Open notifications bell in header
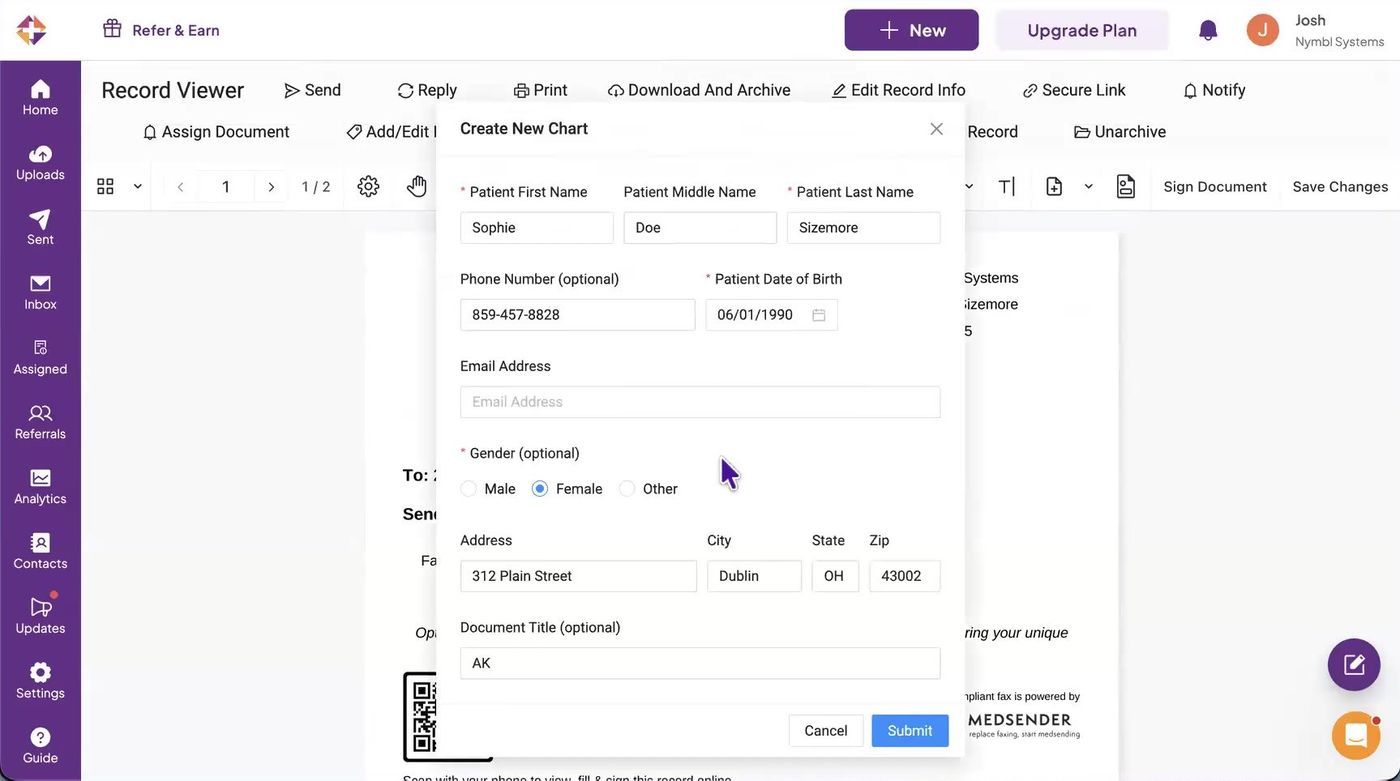This screenshot has width=1400, height=781. click(x=1208, y=30)
